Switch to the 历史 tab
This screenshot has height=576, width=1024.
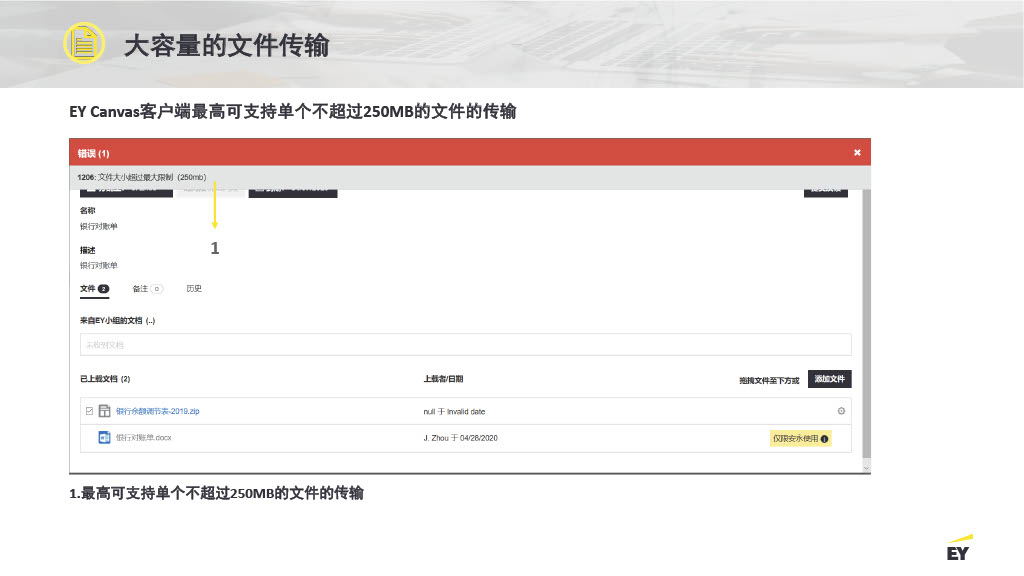[194, 289]
